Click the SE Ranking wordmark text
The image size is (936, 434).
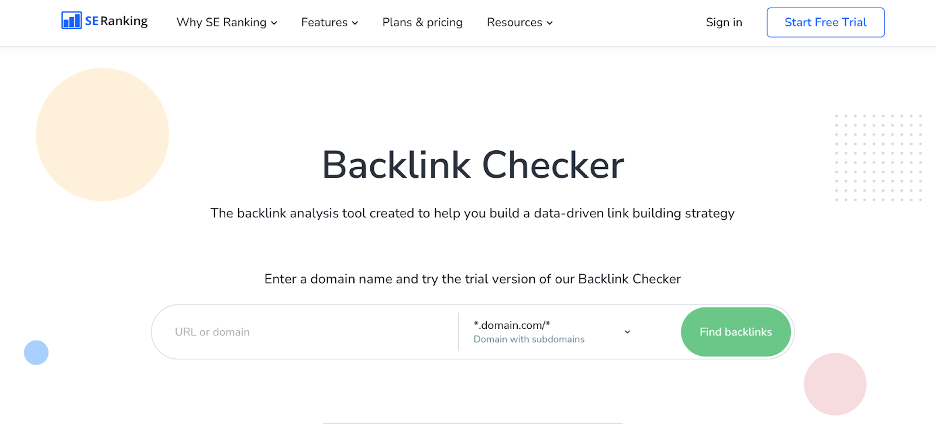116,21
